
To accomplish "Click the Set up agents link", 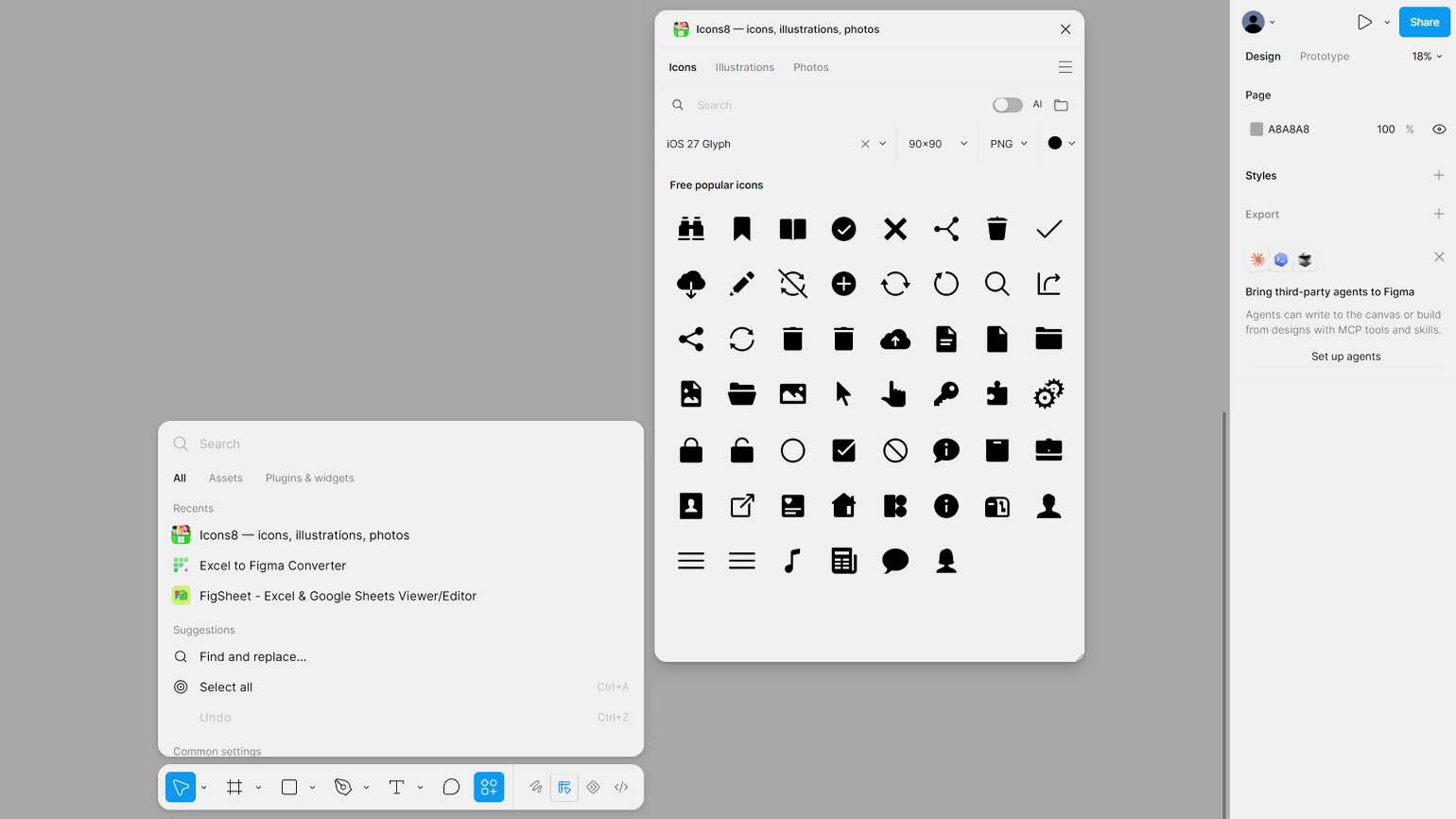I will tap(1345, 357).
